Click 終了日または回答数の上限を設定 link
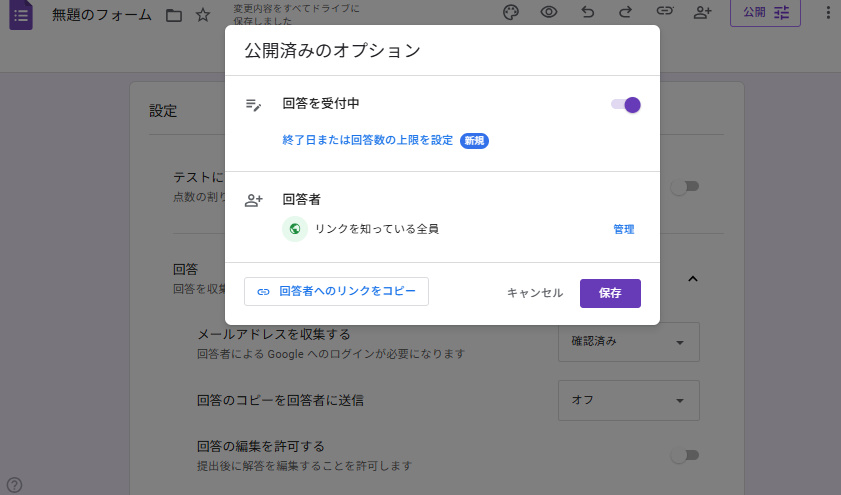Viewport: 841px width, 495px height. (368, 141)
